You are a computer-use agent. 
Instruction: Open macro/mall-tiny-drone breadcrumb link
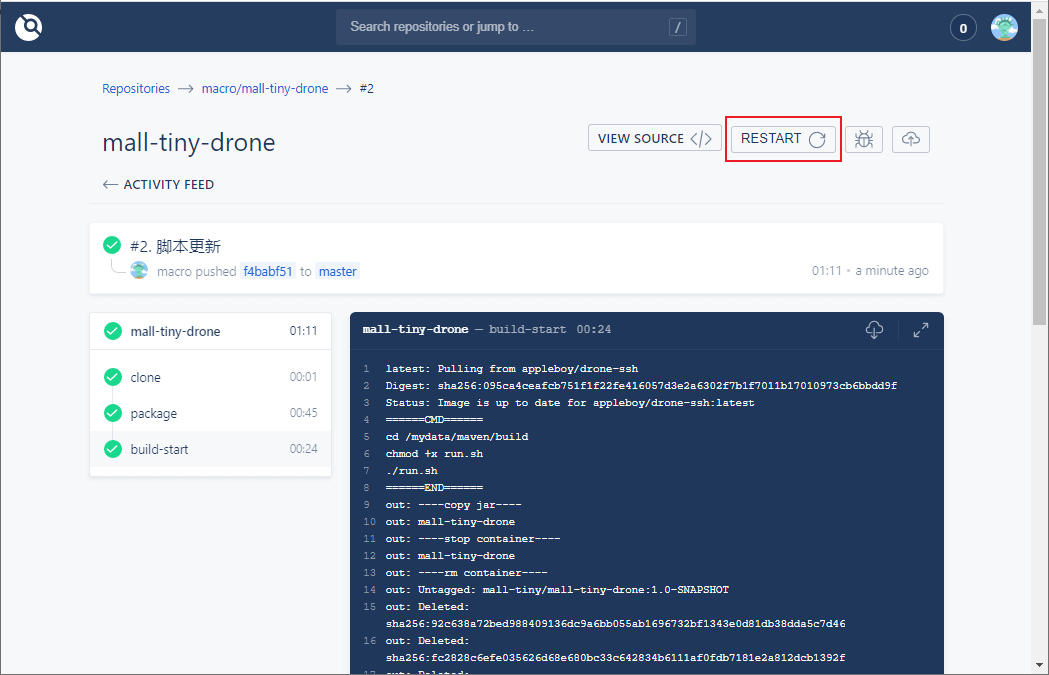(x=265, y=88)
